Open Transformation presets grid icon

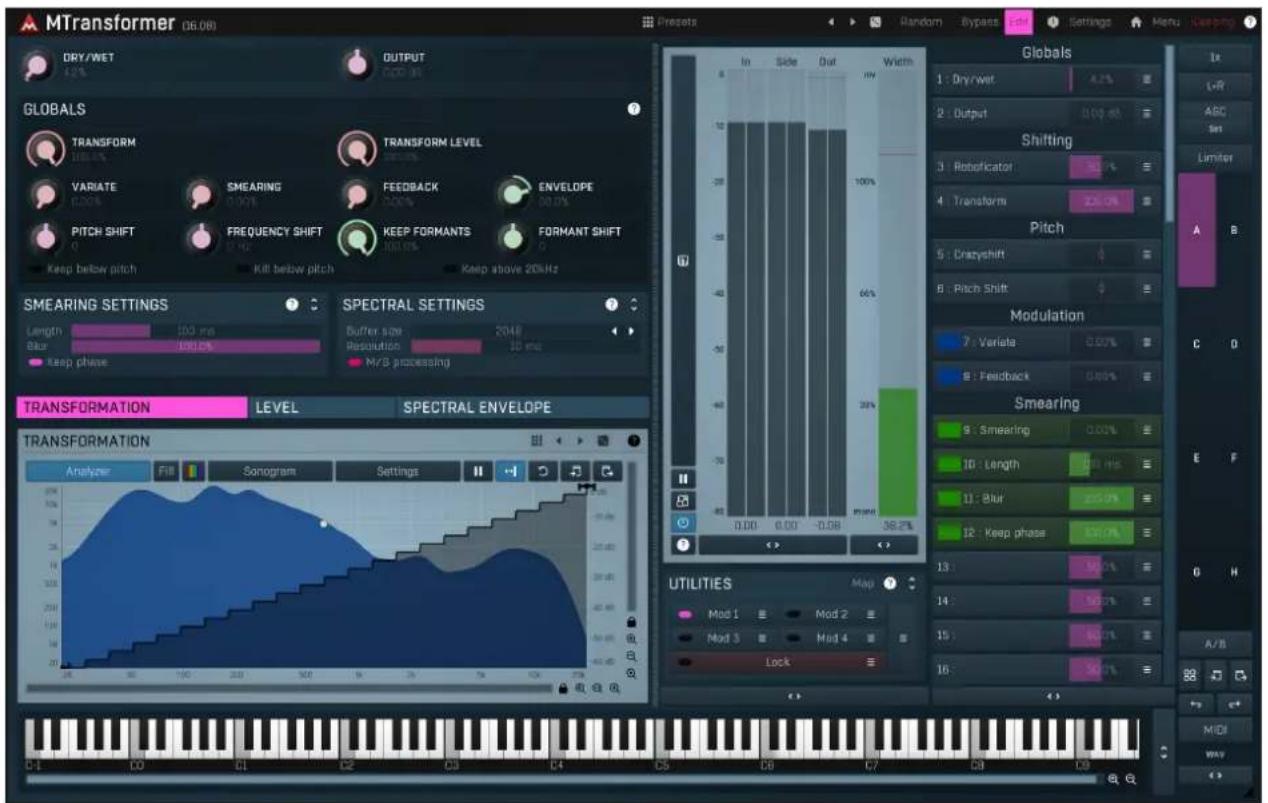[x=536, y=440]
